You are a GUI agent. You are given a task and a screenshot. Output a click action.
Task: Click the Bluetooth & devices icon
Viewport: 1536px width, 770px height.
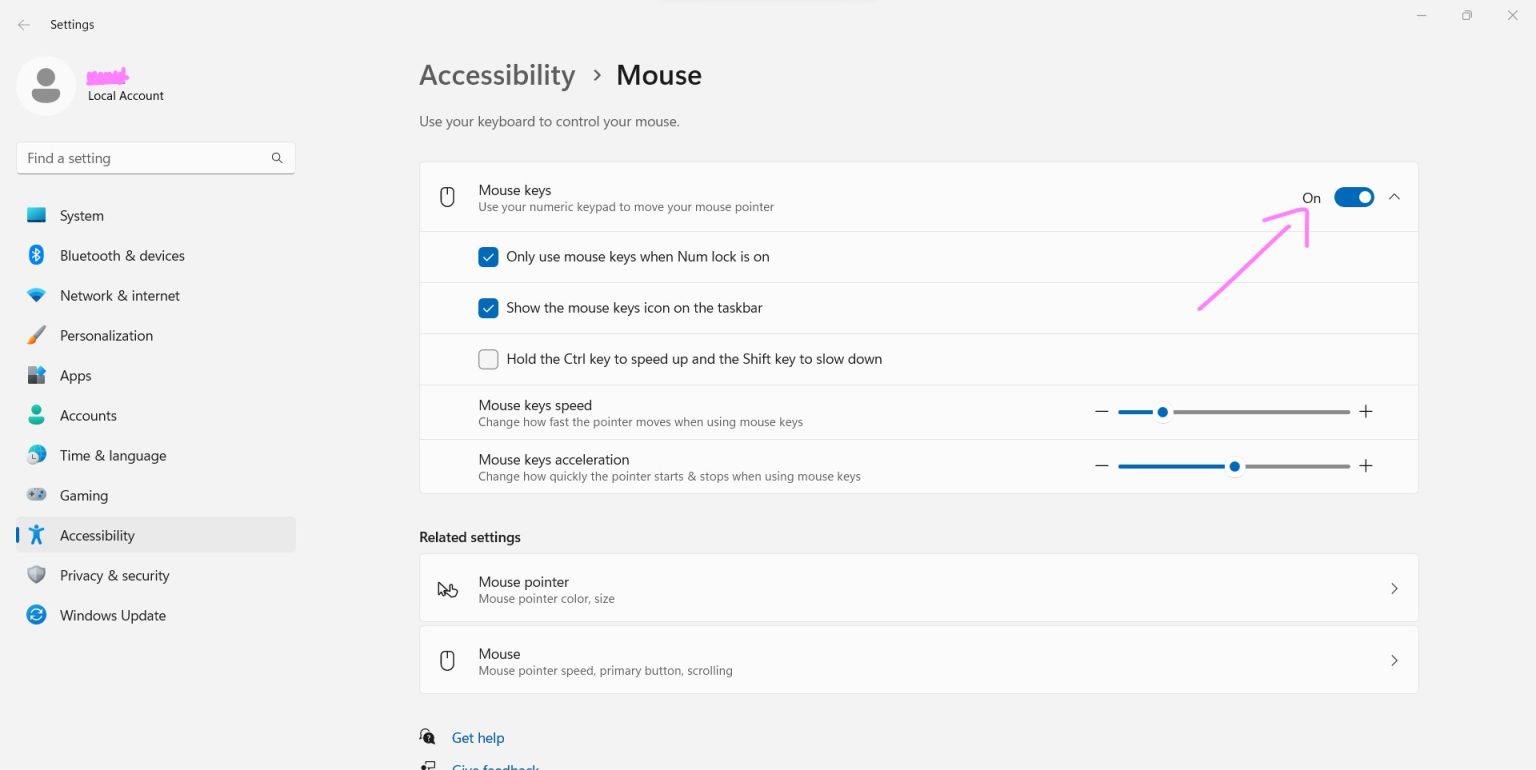click(x=37, y=255)
